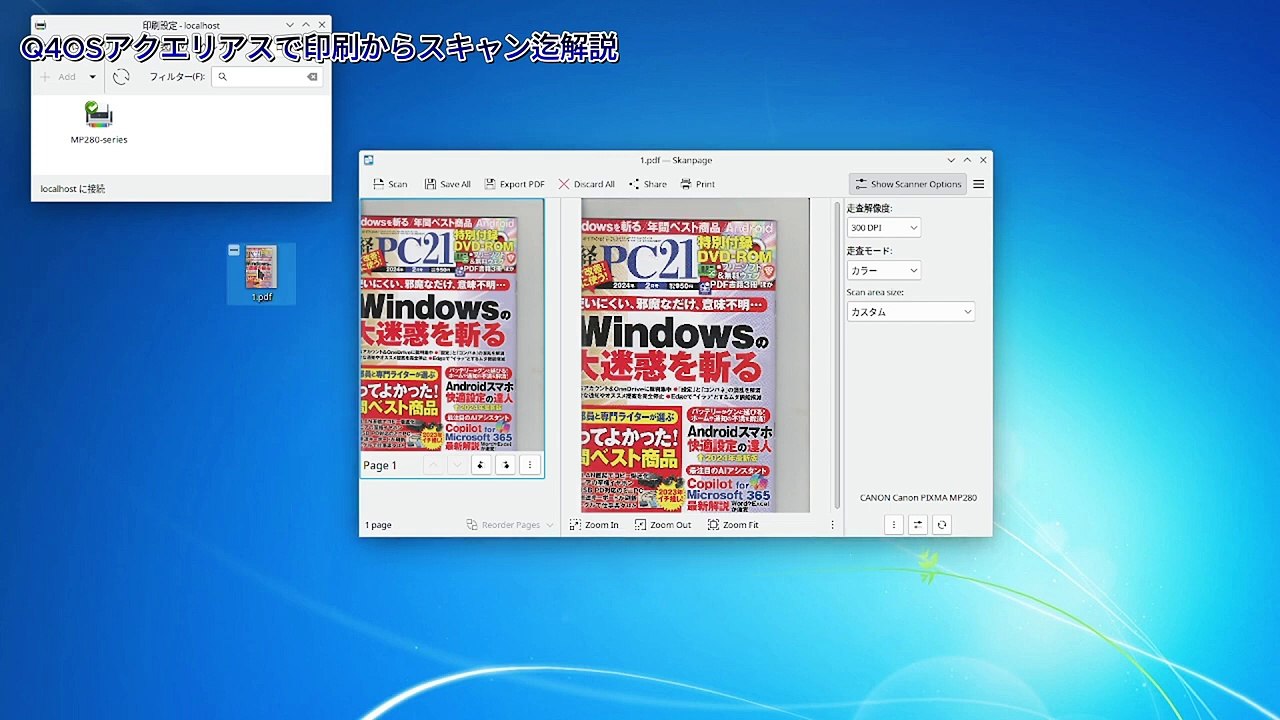The height and width of the screenshot is (720, 1280).
Task: Reload the scanner devices list
Action: coord(942,524)
